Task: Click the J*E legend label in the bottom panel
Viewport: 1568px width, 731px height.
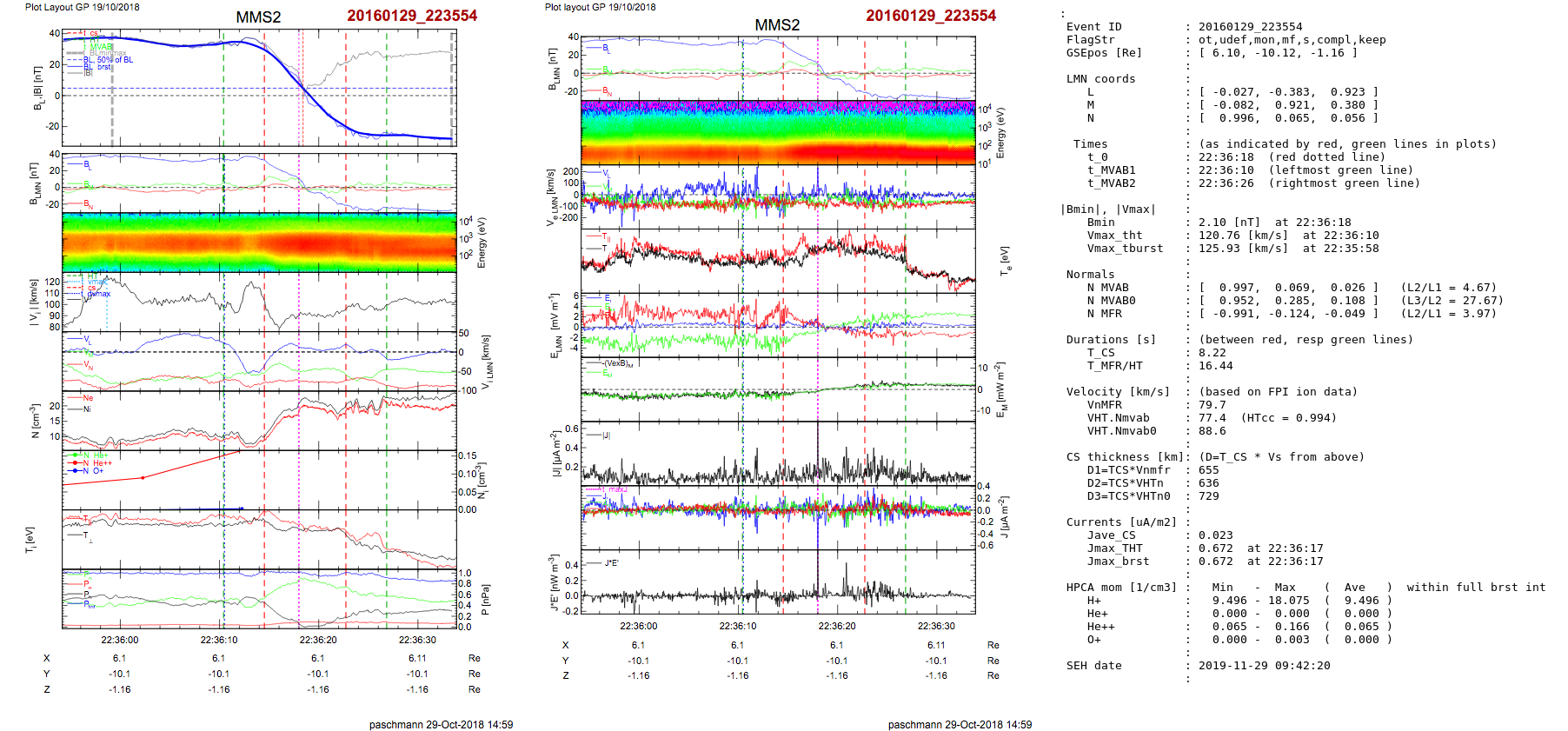Action: tap(611, 563)
